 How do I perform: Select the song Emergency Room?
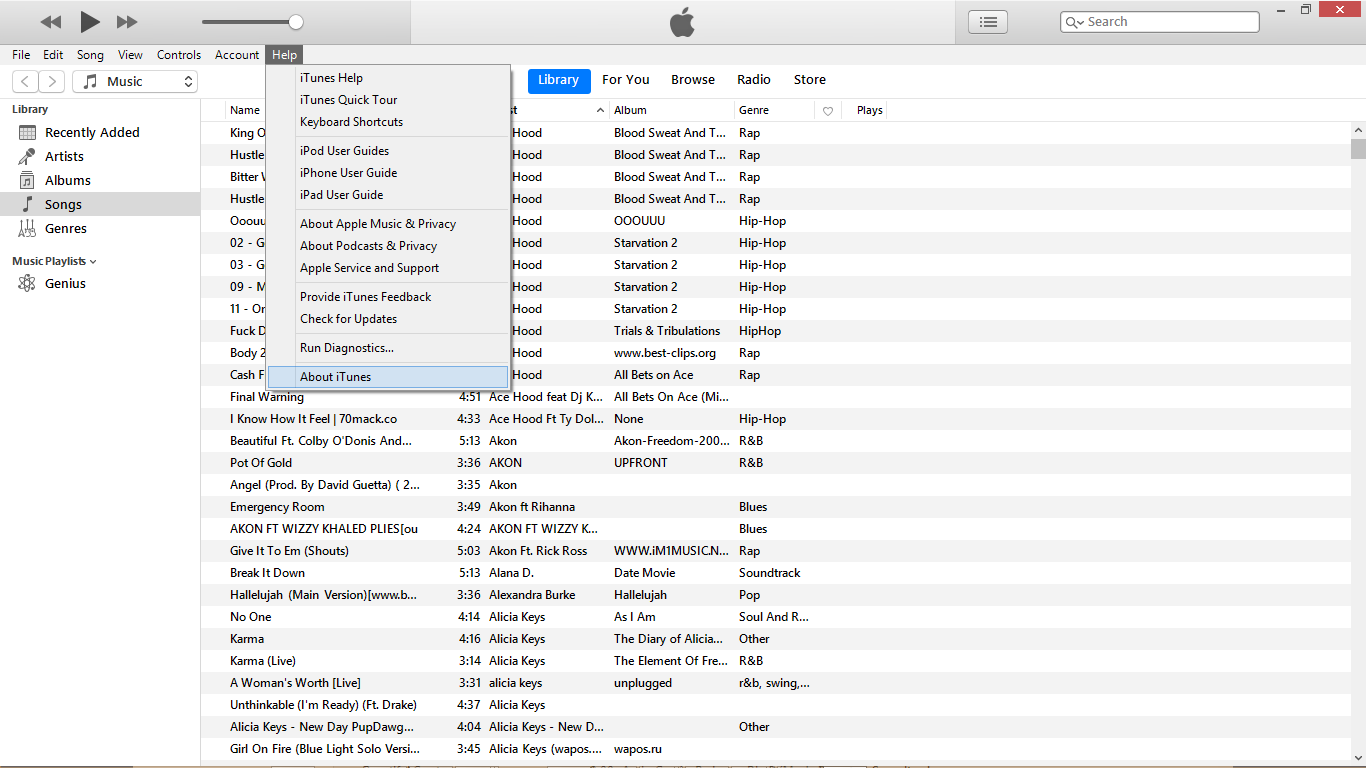pyautogui.click(x=277, y=507)
